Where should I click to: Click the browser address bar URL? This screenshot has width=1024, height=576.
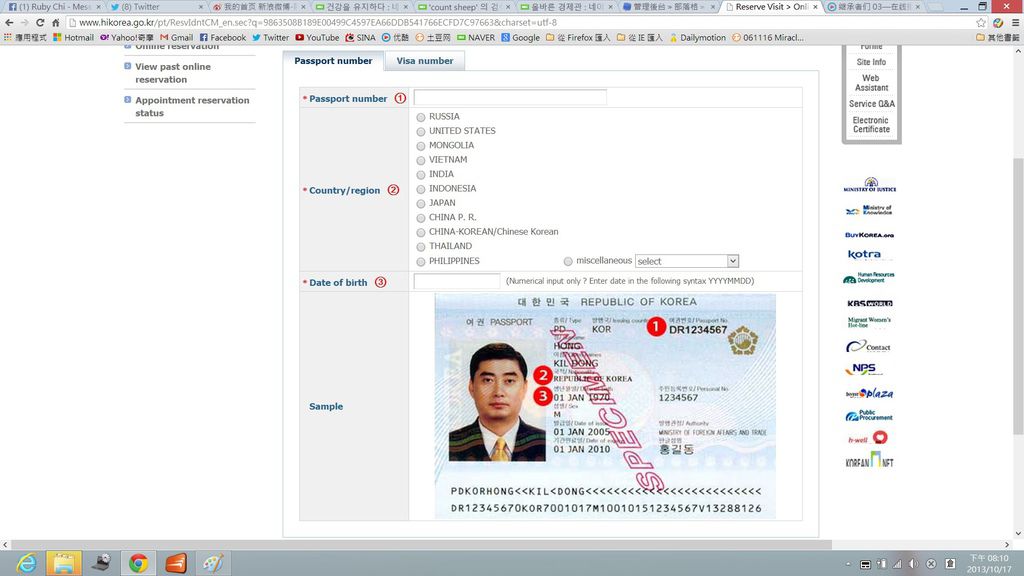[x=318, y=22]
